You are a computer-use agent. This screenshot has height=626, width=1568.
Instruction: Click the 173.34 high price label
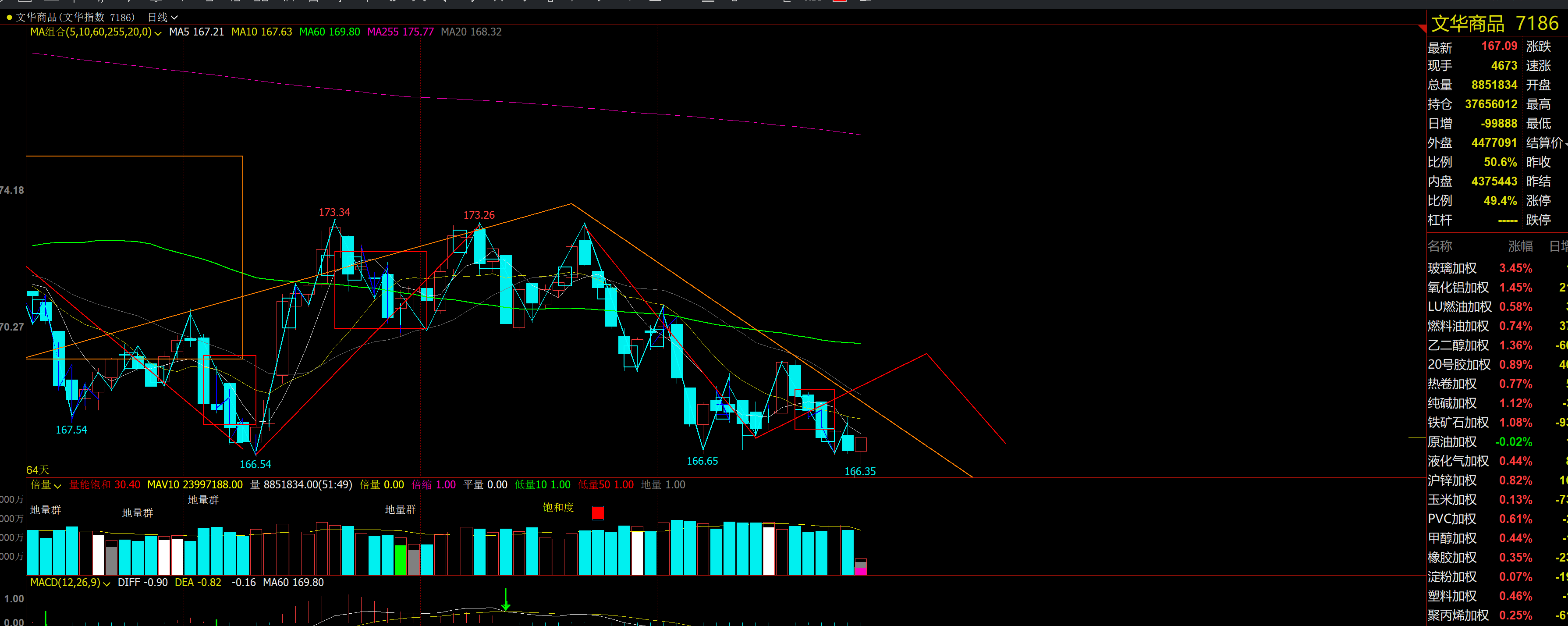click(x=334, y=213)
